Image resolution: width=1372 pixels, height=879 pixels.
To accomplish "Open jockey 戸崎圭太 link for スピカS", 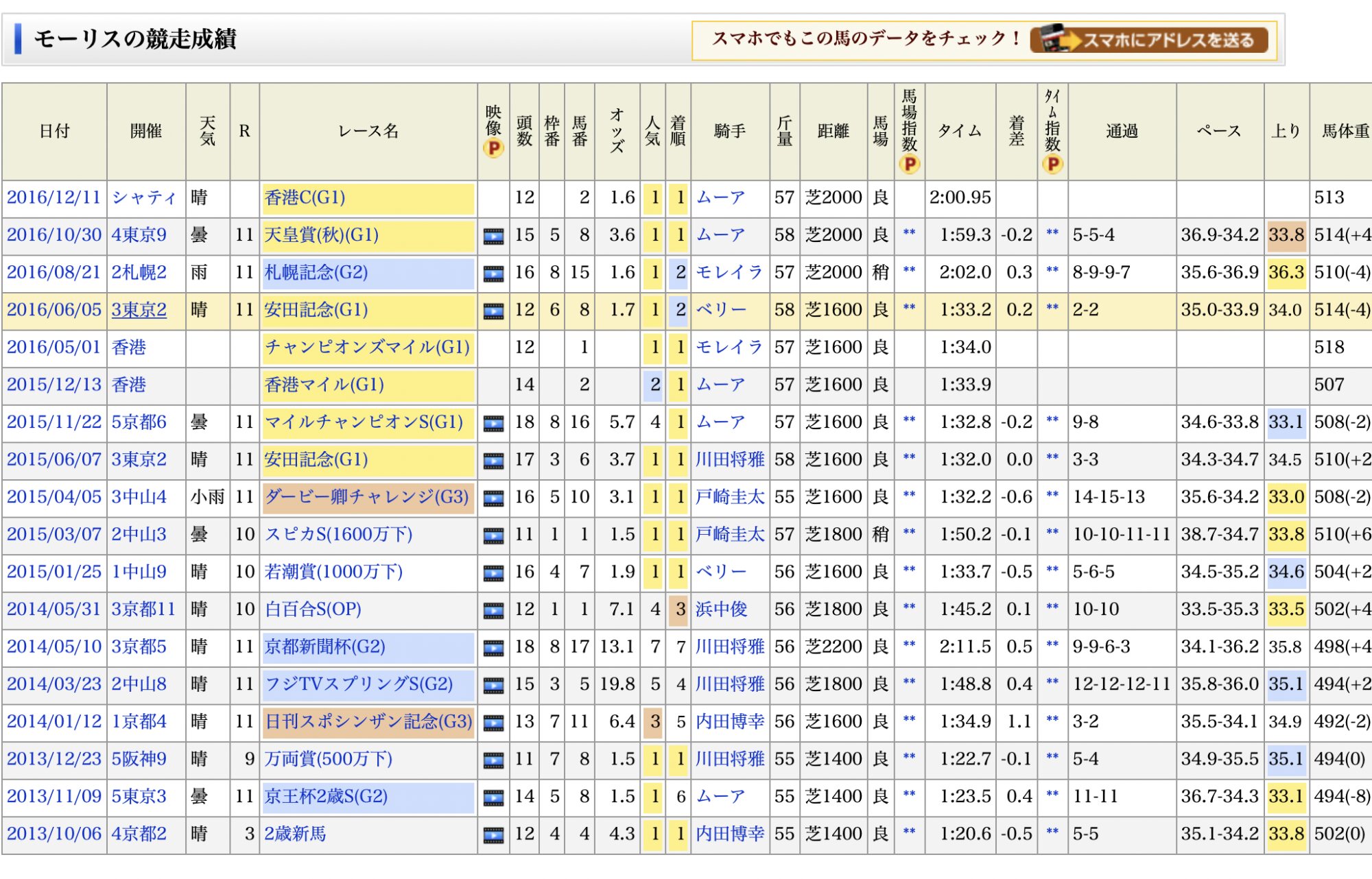I will coord(730,535).
